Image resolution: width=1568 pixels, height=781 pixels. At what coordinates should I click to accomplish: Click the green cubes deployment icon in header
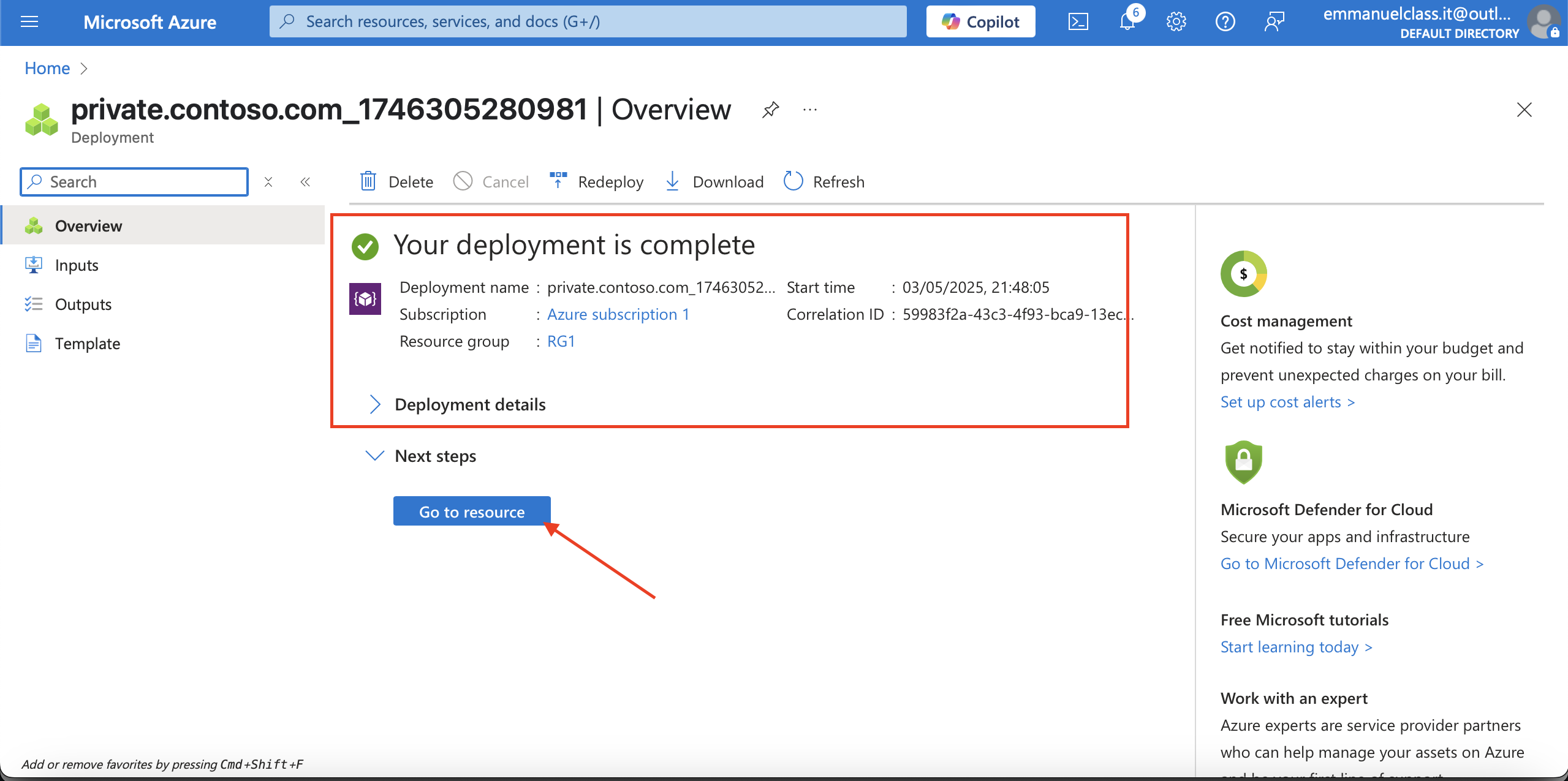point(42,119)
